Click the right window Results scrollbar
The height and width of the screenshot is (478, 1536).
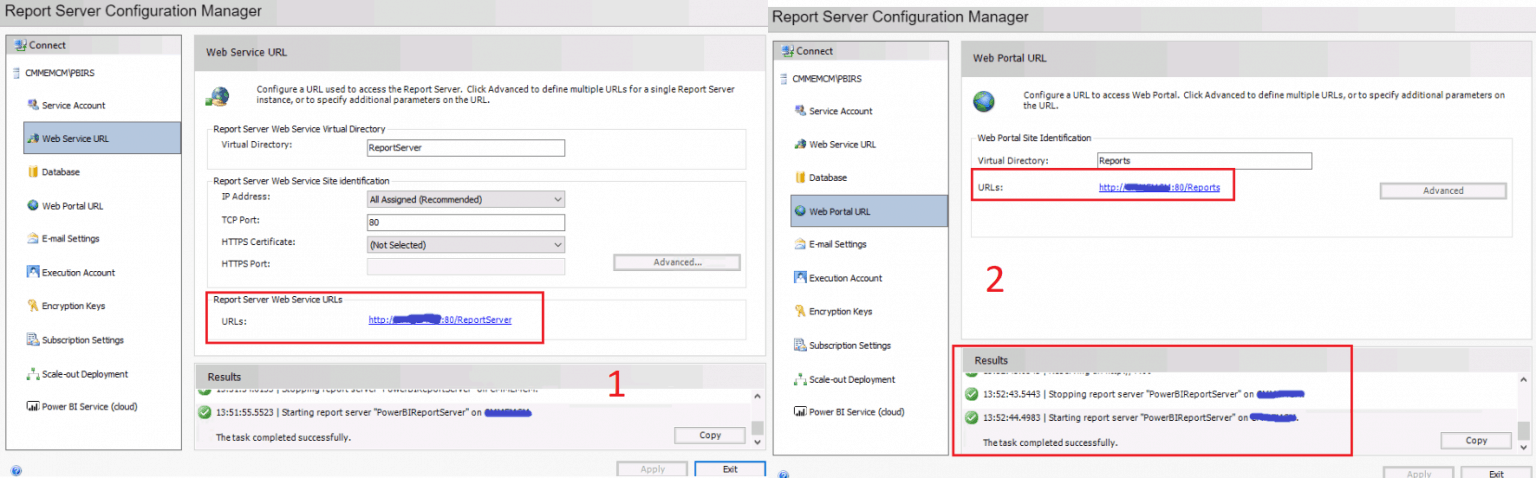click(1523, 411)
